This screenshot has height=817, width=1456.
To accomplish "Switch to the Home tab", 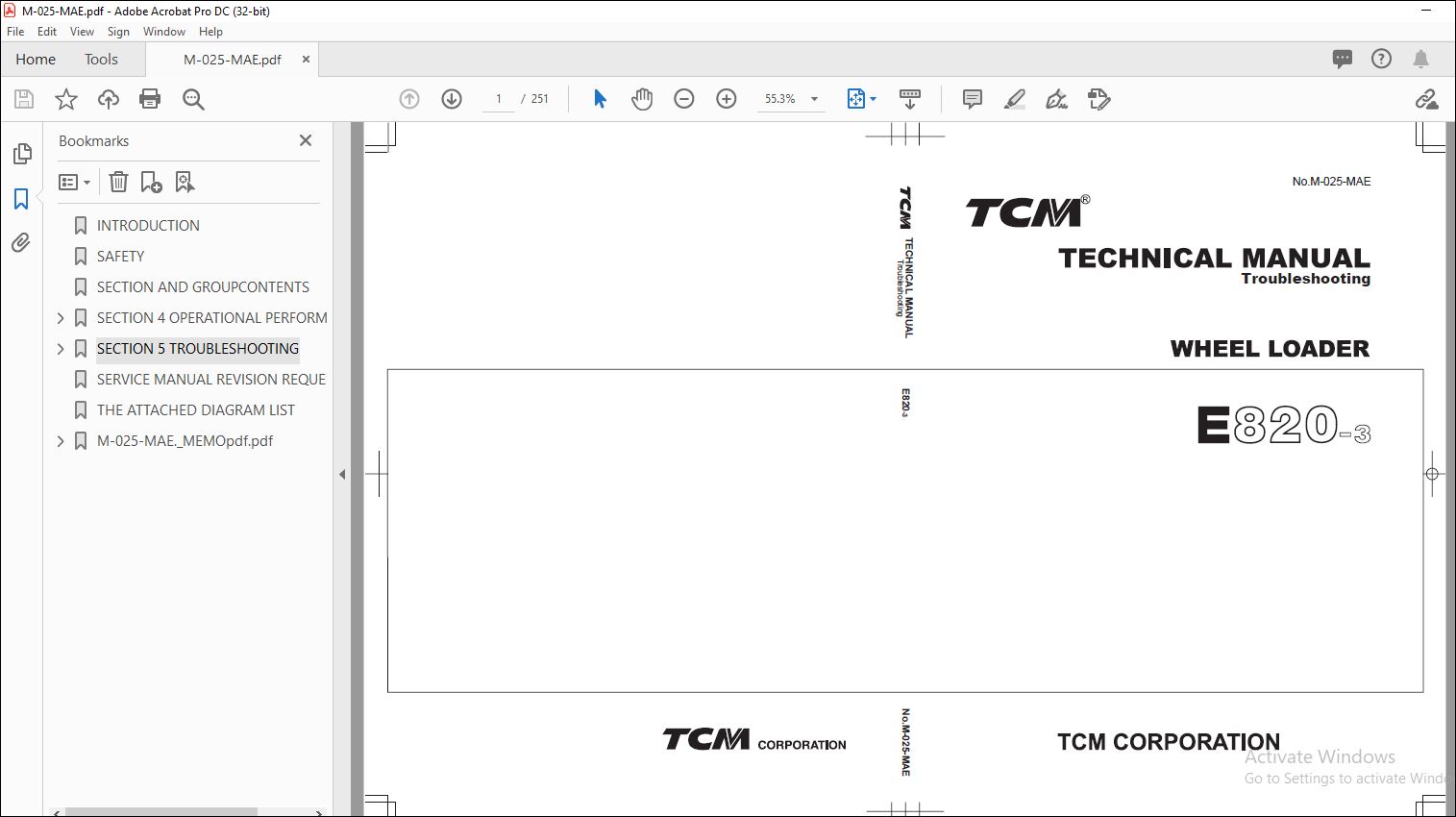I will (36, 59).
